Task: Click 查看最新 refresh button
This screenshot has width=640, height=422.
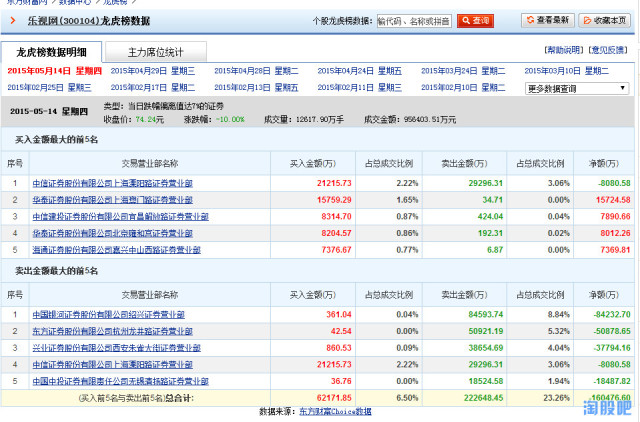Action: tap(548, 20)
